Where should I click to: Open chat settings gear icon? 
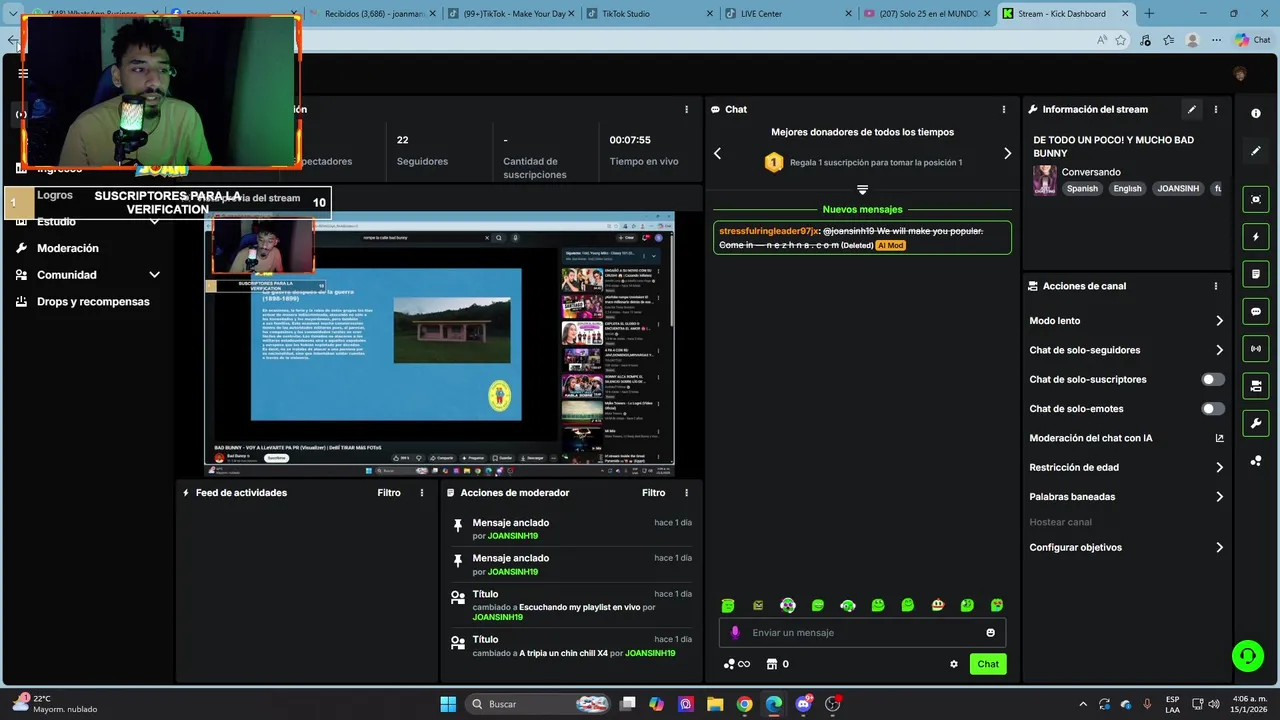(x=954, y=664)
